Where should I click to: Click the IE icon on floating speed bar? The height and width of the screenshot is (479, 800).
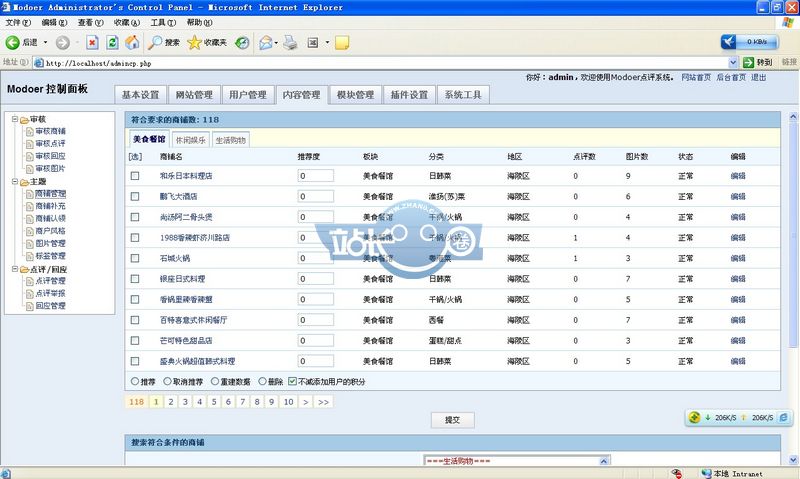(x=783, y=417)
